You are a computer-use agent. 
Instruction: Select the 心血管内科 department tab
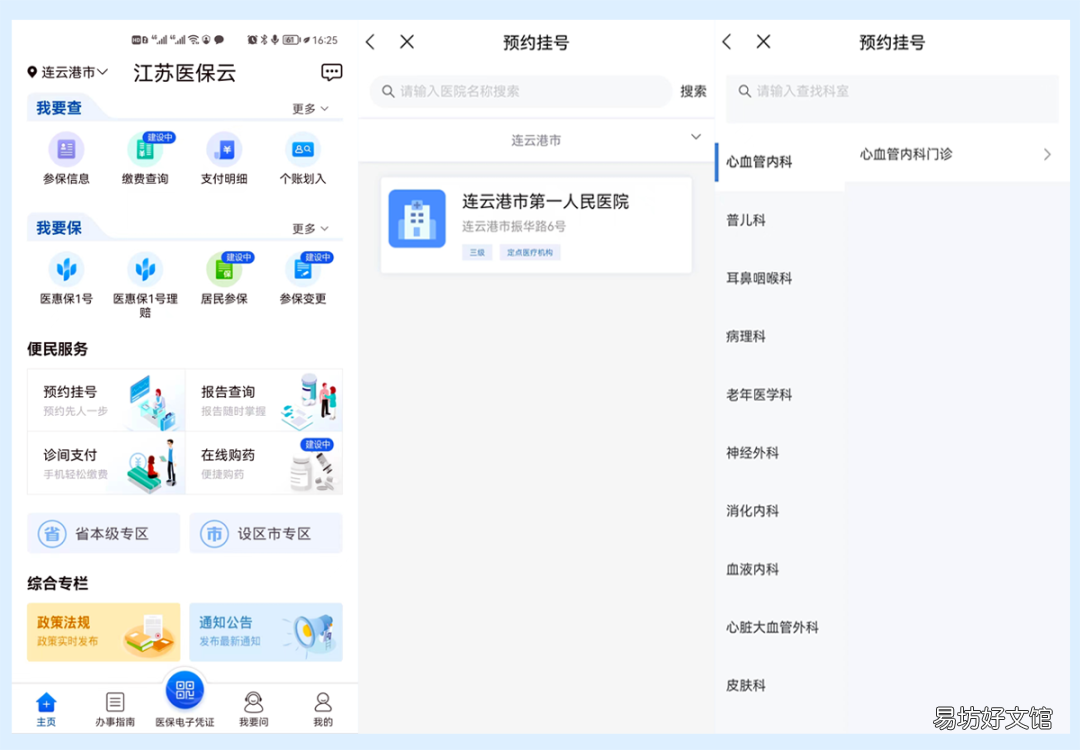coord(780,162)
